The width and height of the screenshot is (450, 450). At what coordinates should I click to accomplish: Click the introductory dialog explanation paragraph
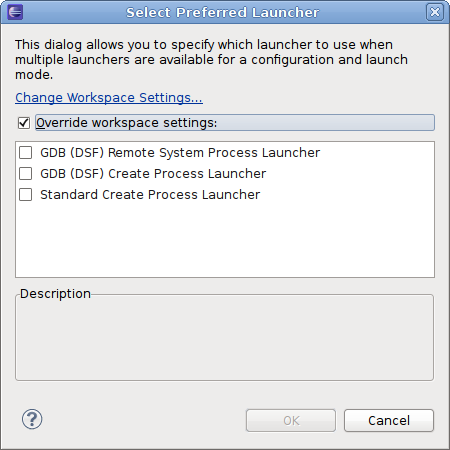coord(211,59)
